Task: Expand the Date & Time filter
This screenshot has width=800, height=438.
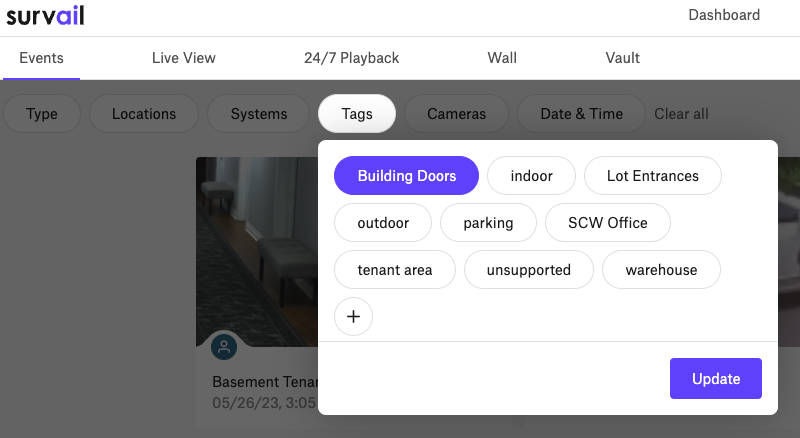Action: pyautogui.click(x=581, y=113)
